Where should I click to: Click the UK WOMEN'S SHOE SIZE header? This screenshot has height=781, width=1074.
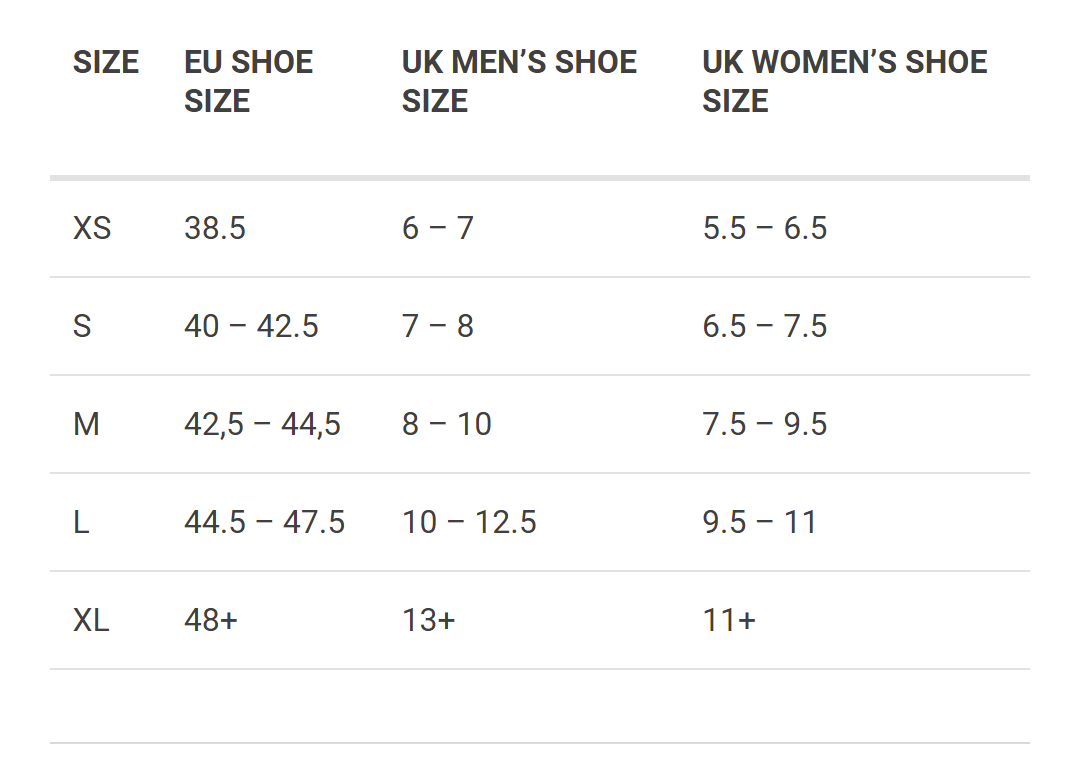(844, 81)
